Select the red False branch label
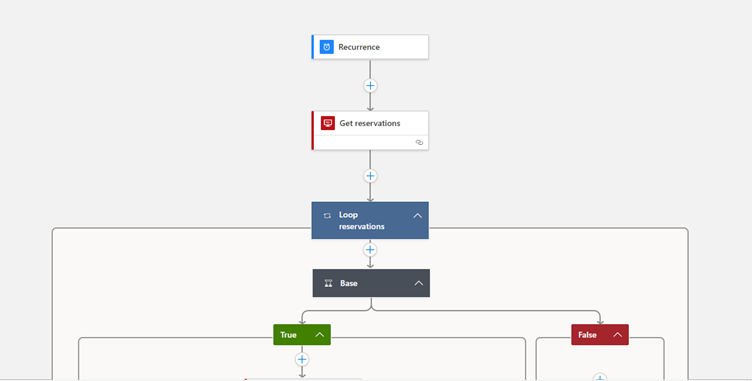This screenshot has height=381, width=752. pyautogui.click(x=587, y=335)
